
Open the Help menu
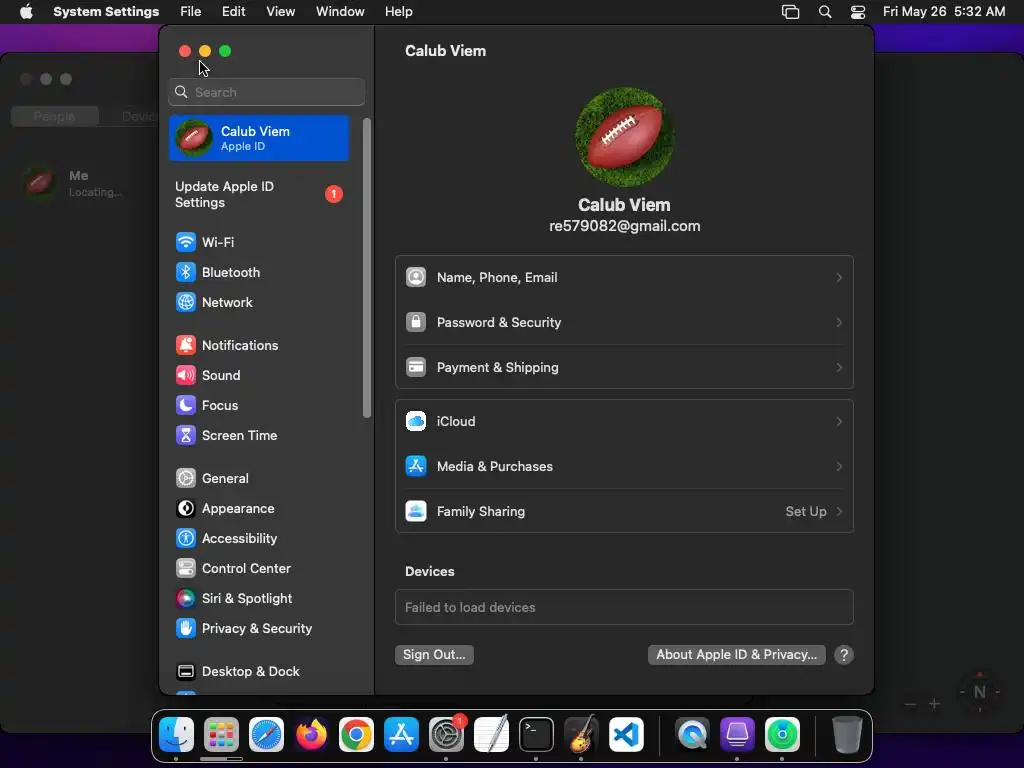[x=398, y=12]
